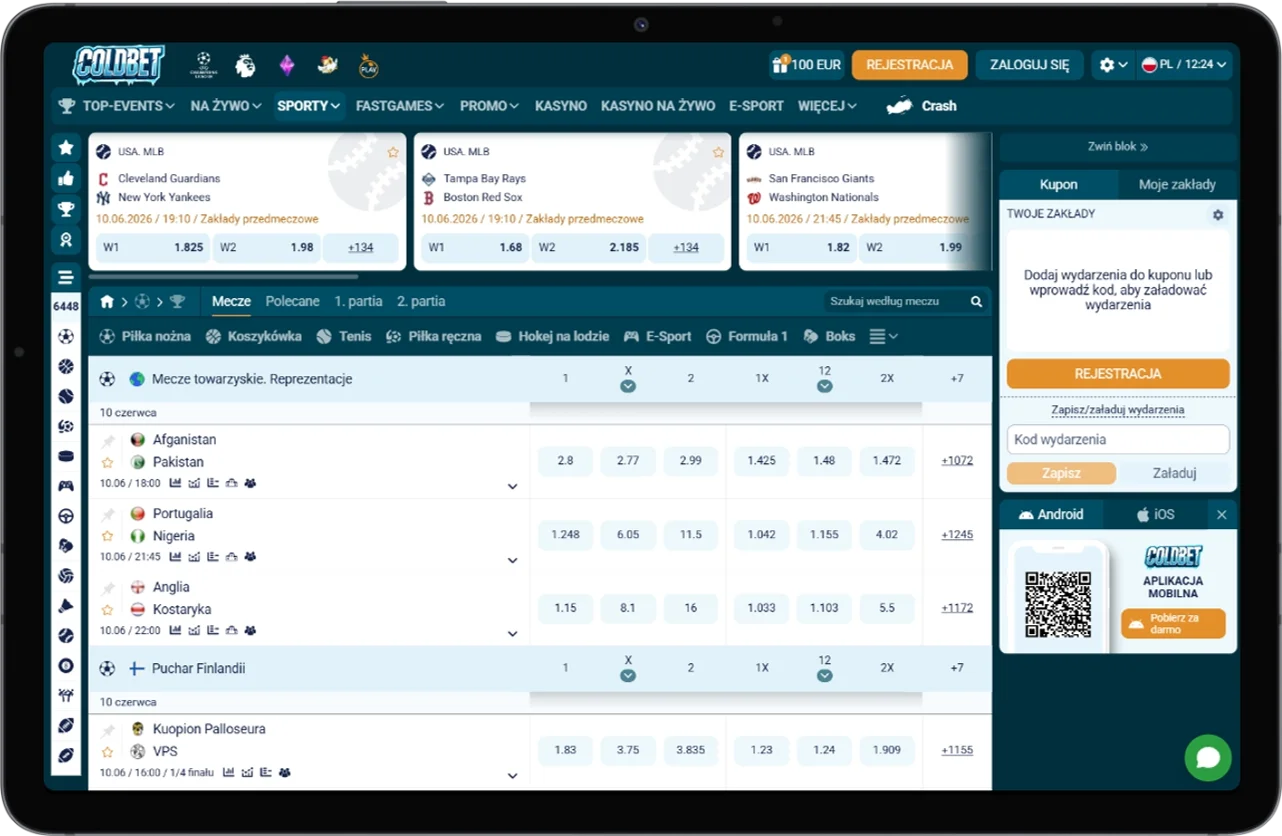Click the QR code for mobile app
The image size is (1282, 836).
(x=1058, y=604)
